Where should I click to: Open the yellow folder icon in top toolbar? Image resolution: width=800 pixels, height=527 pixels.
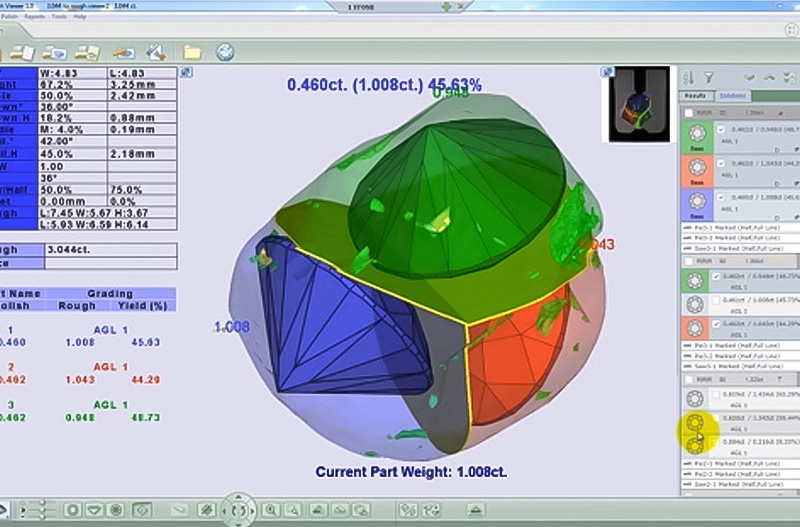(x=192, y=52)
